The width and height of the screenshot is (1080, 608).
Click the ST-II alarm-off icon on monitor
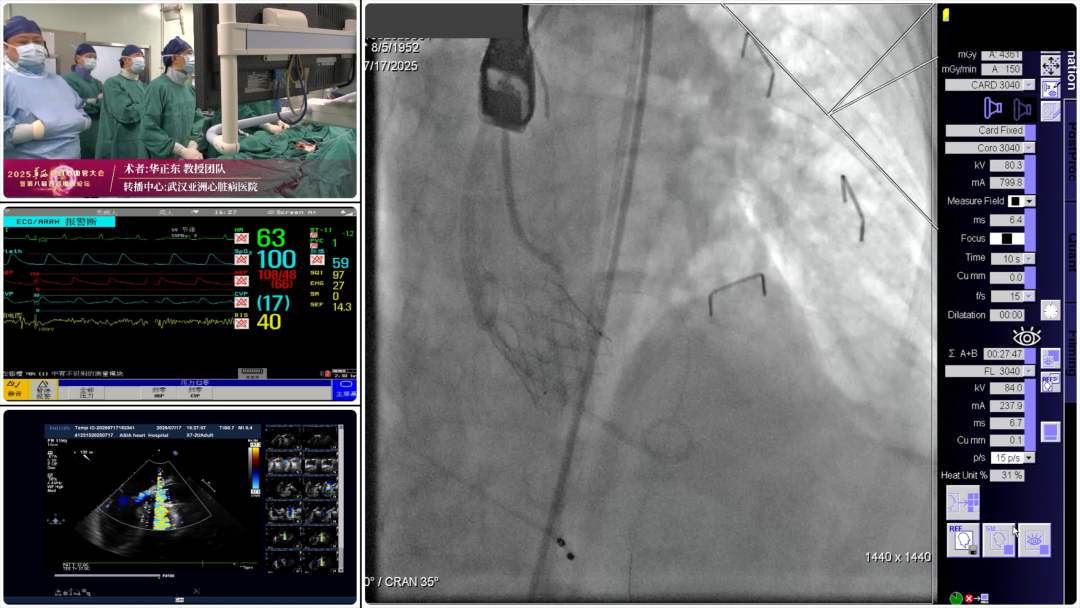(313, 236)
